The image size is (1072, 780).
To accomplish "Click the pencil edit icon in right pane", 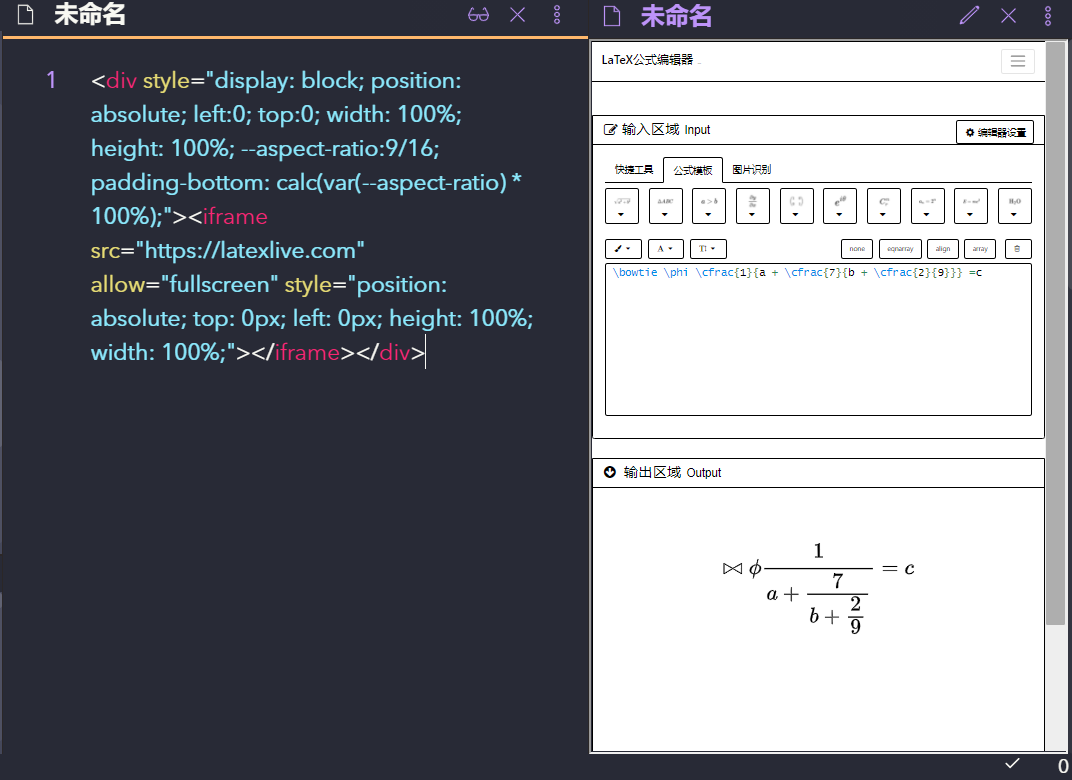I will (x=969, y=15).
